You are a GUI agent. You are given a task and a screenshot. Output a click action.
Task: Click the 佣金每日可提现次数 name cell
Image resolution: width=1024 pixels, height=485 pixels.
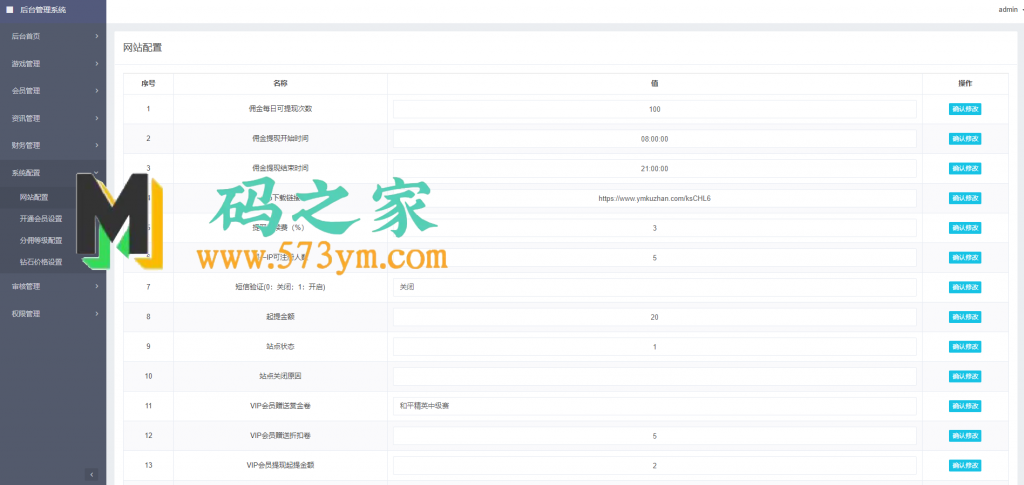coord(280,109)
